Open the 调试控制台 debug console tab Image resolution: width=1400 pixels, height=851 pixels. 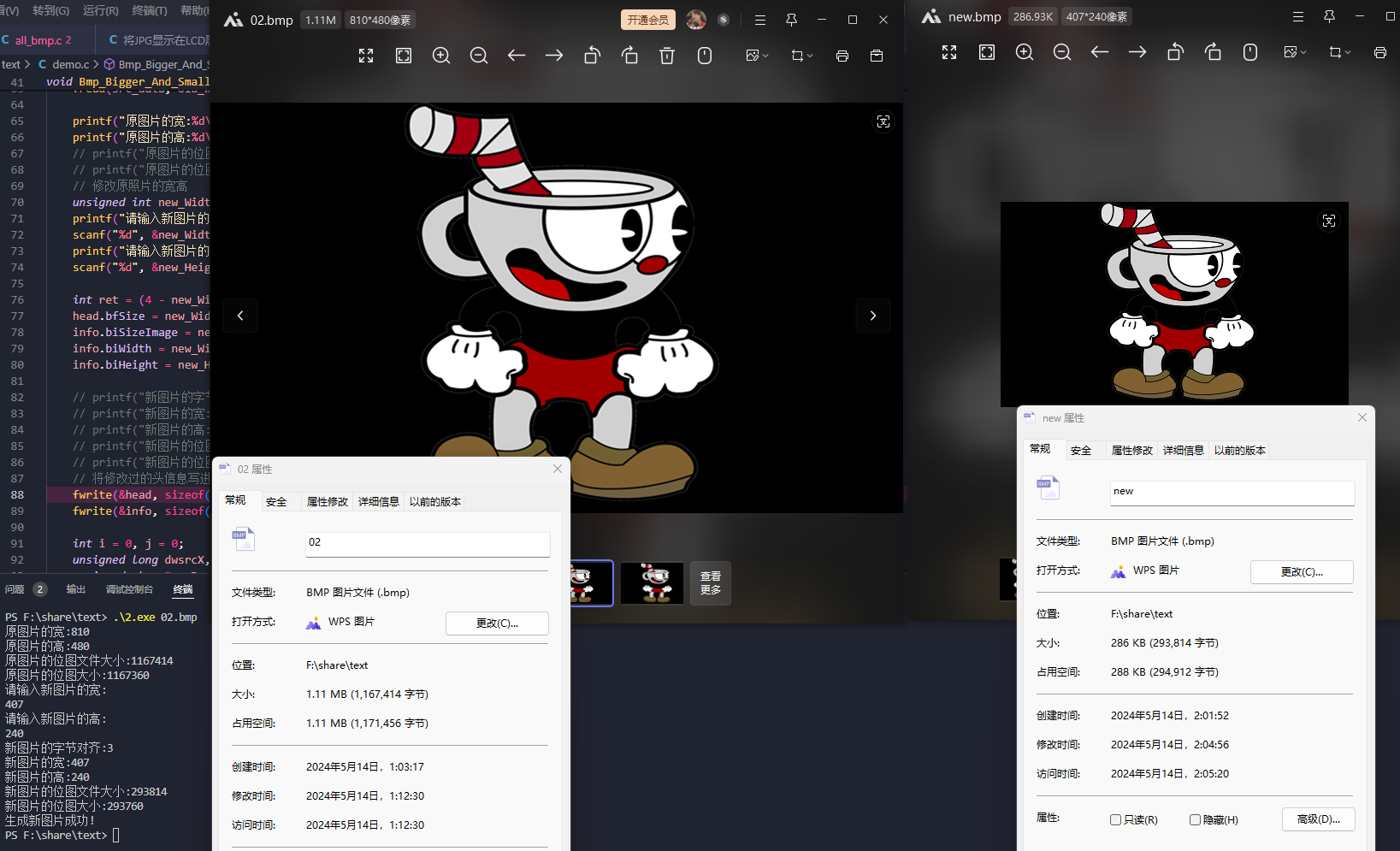point(129,589)
